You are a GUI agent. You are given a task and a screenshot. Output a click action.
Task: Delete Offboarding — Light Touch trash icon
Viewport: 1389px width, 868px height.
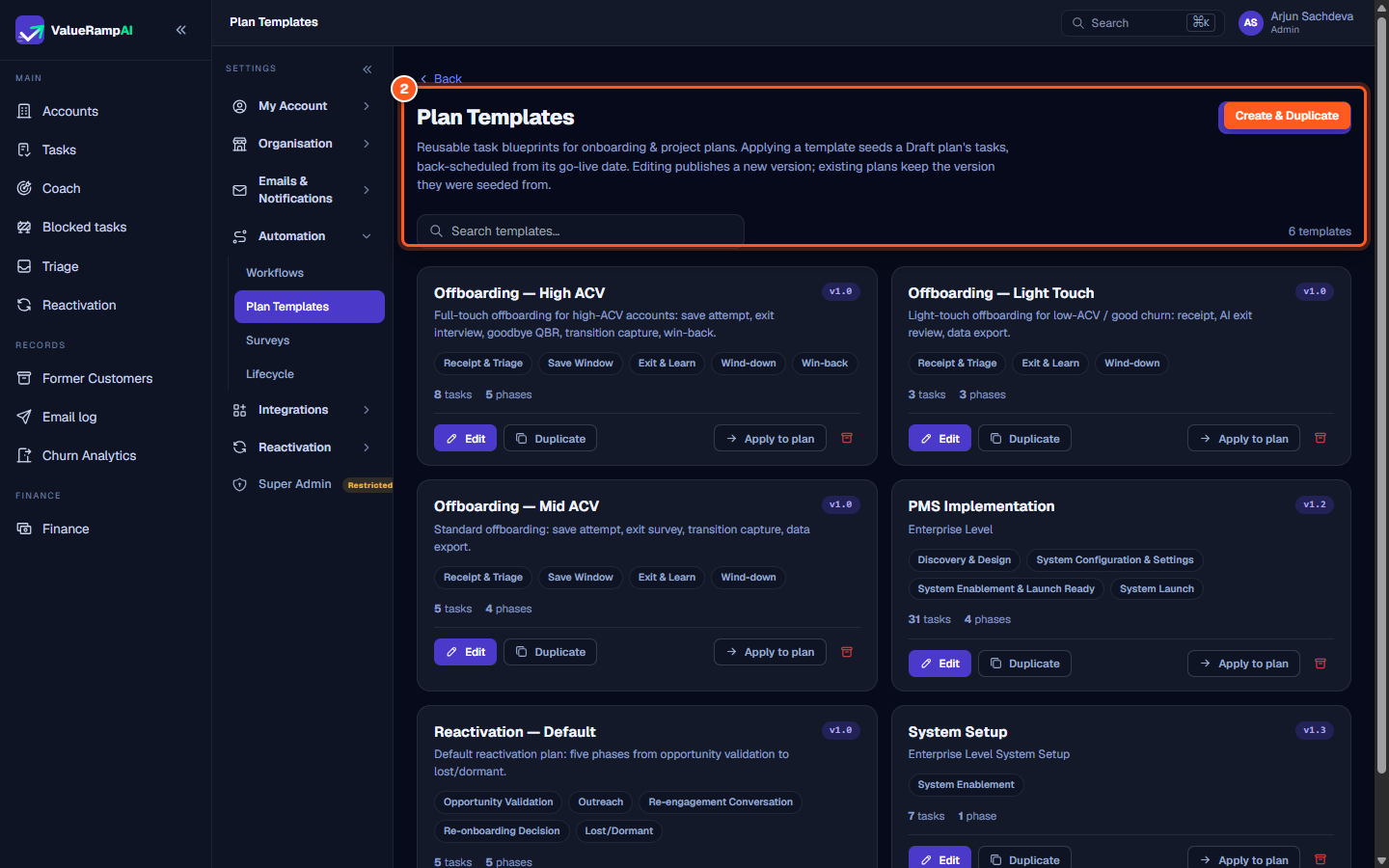pyautogui.click(x=1321, y=438)
